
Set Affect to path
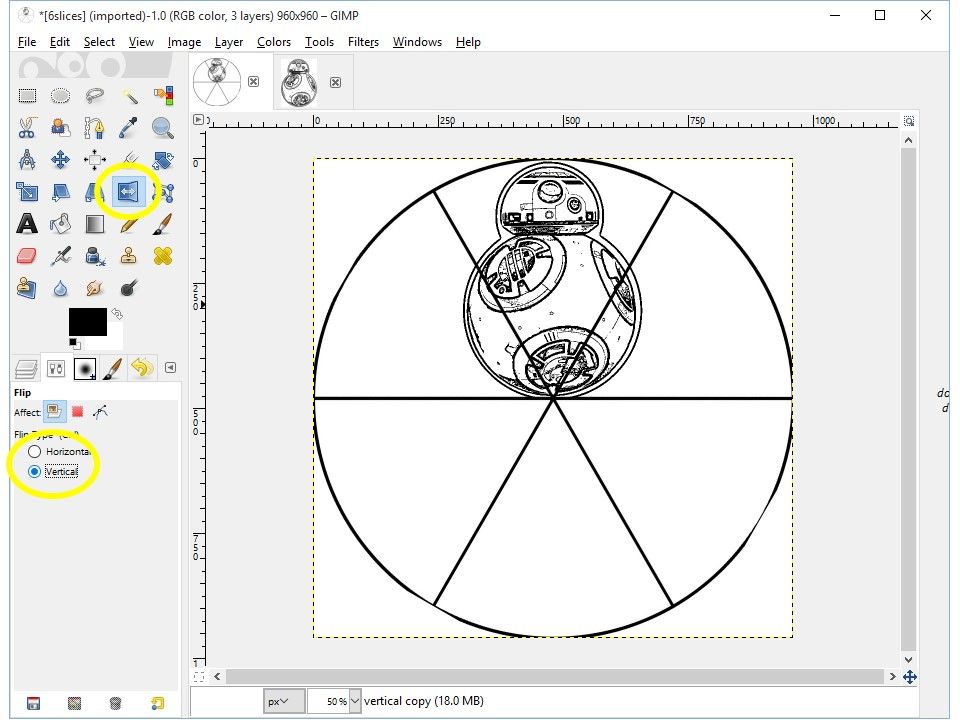(100, 411)
